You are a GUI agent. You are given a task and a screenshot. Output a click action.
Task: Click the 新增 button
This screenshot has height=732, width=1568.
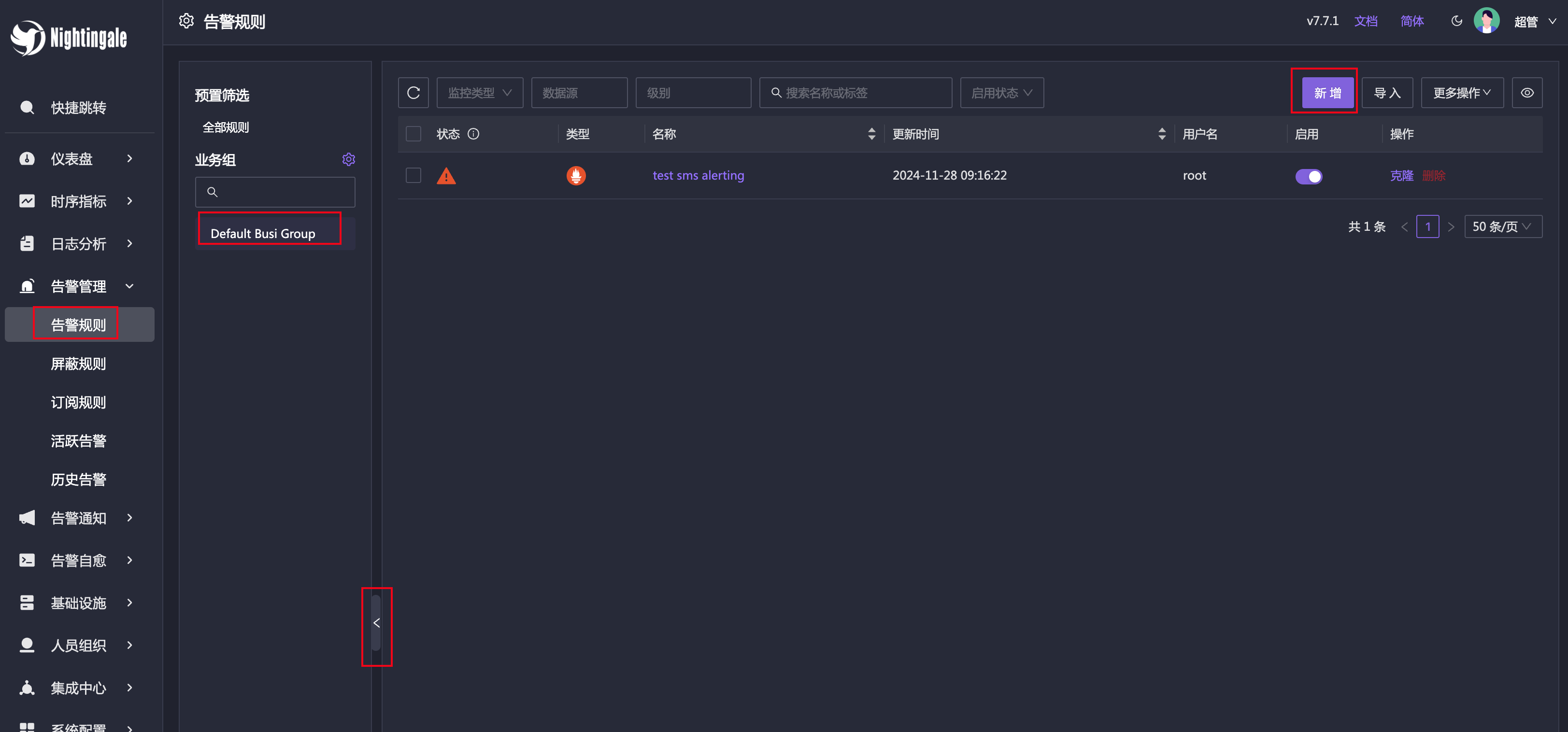[1327, 93]
